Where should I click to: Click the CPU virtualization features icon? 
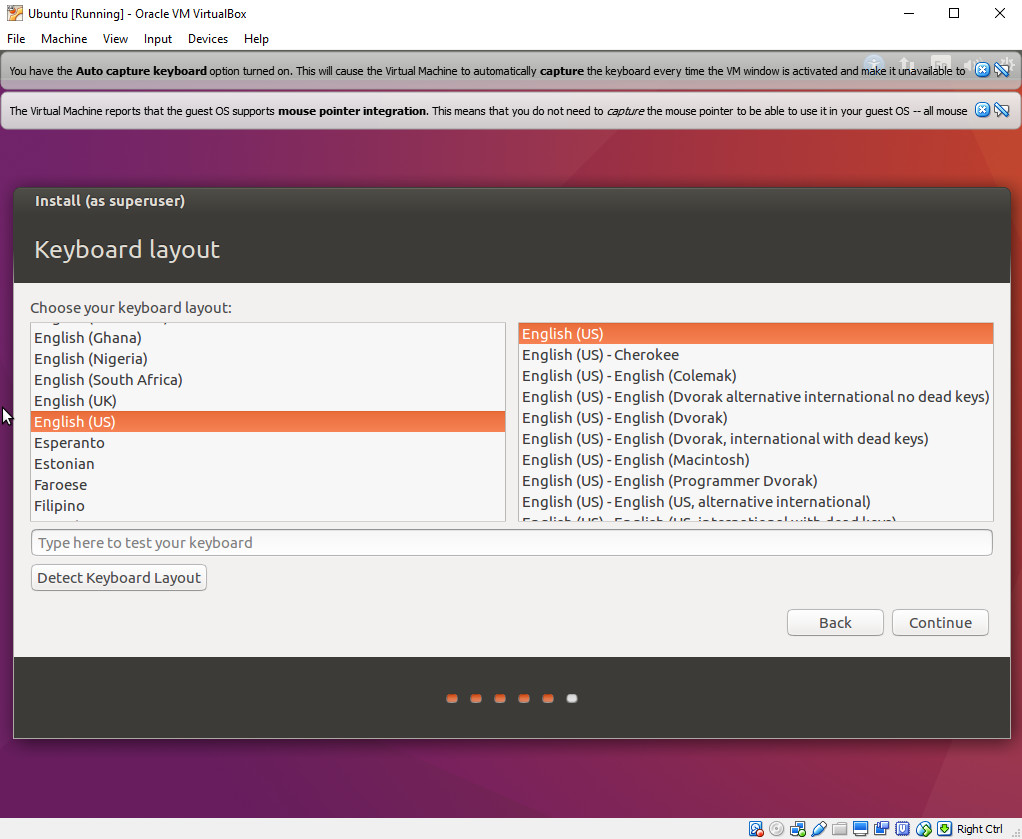pyautogui.click(x=902, y=829)
